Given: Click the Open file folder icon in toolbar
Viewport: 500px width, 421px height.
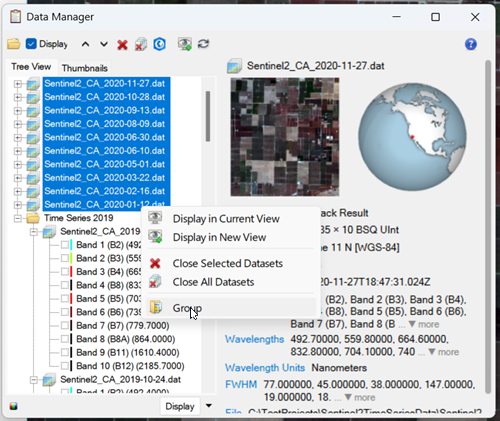Looking at the screenshot, I should pos(14,44).
